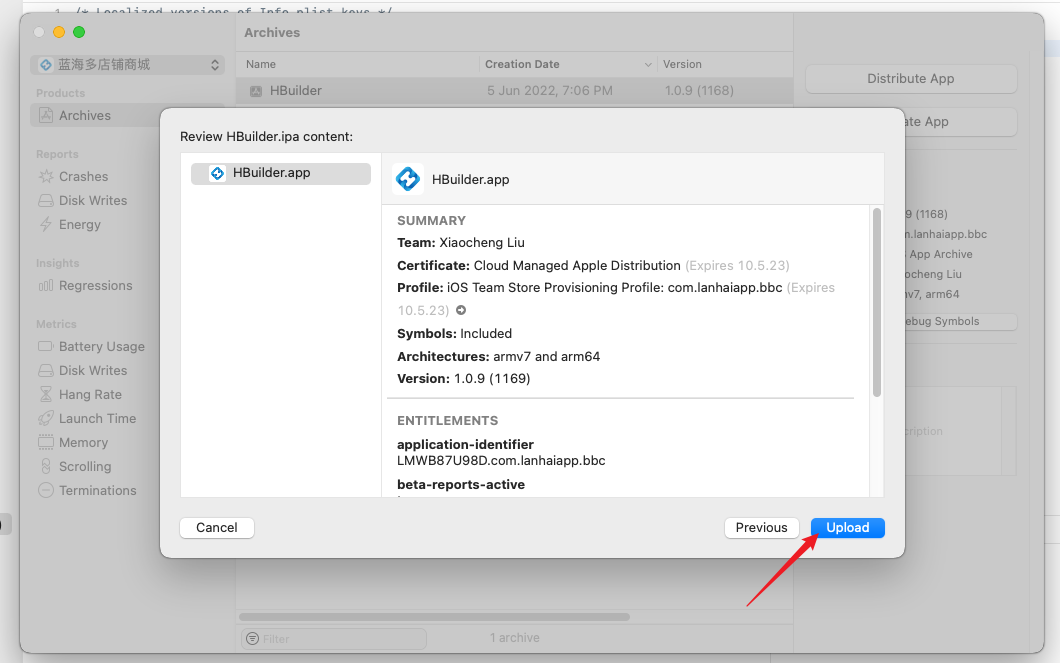Click the Upload button
The height and width of the screenshot is (663, 1060).
(x=847, y=528)
